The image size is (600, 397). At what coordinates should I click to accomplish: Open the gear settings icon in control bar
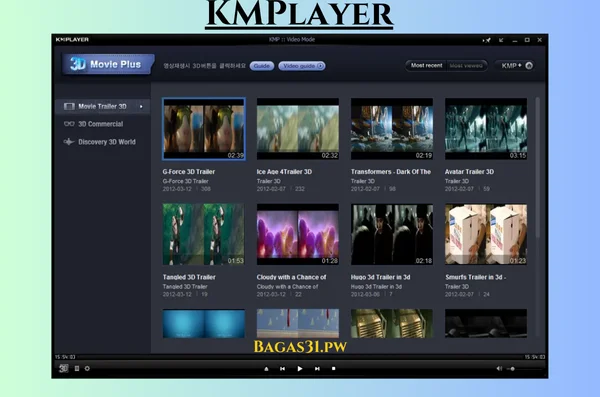tap(87, 368)
